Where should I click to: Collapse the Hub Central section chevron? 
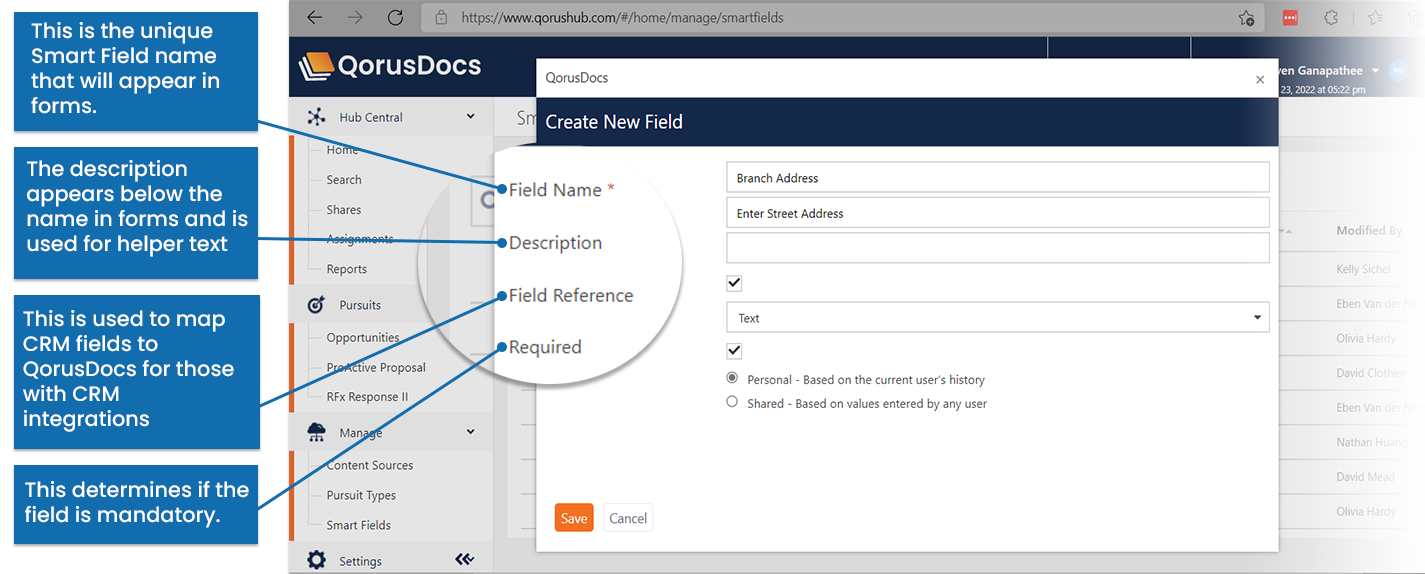pos(470,117)
